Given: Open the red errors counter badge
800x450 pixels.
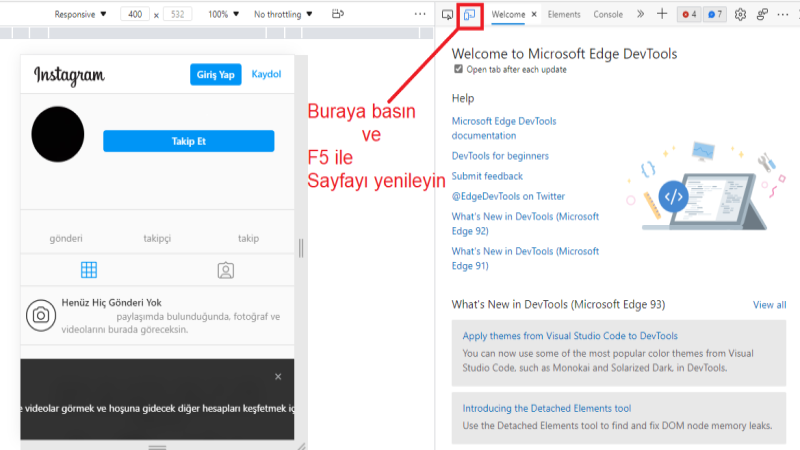Looking at the screenshot, I should [689, 15].
